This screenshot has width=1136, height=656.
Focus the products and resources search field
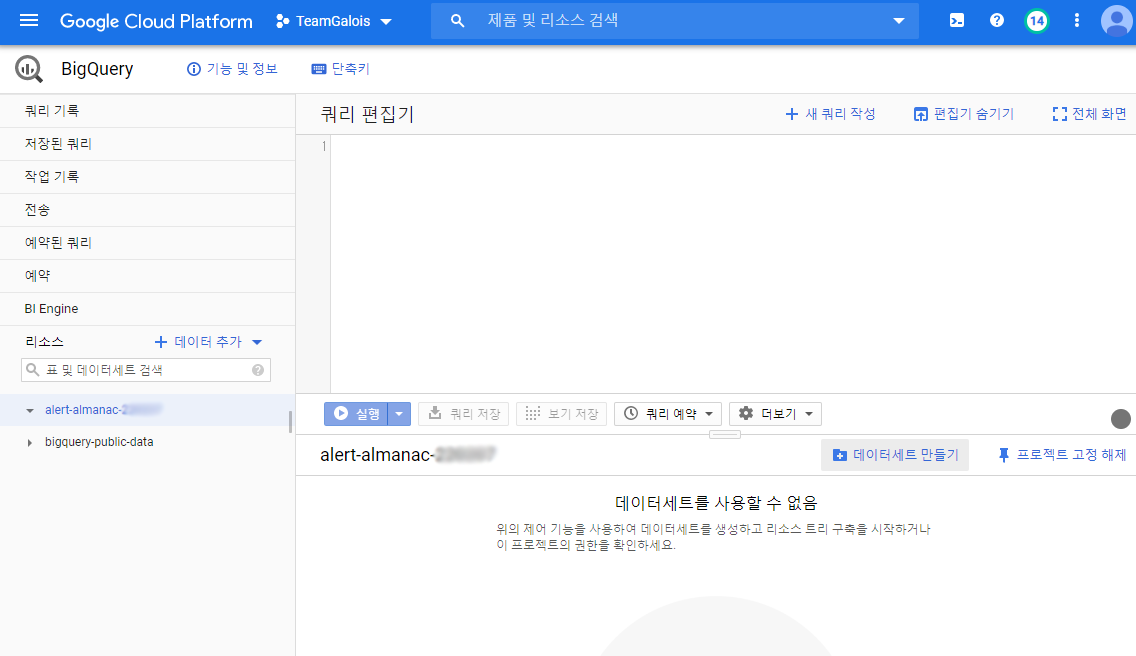pos(674,20)
